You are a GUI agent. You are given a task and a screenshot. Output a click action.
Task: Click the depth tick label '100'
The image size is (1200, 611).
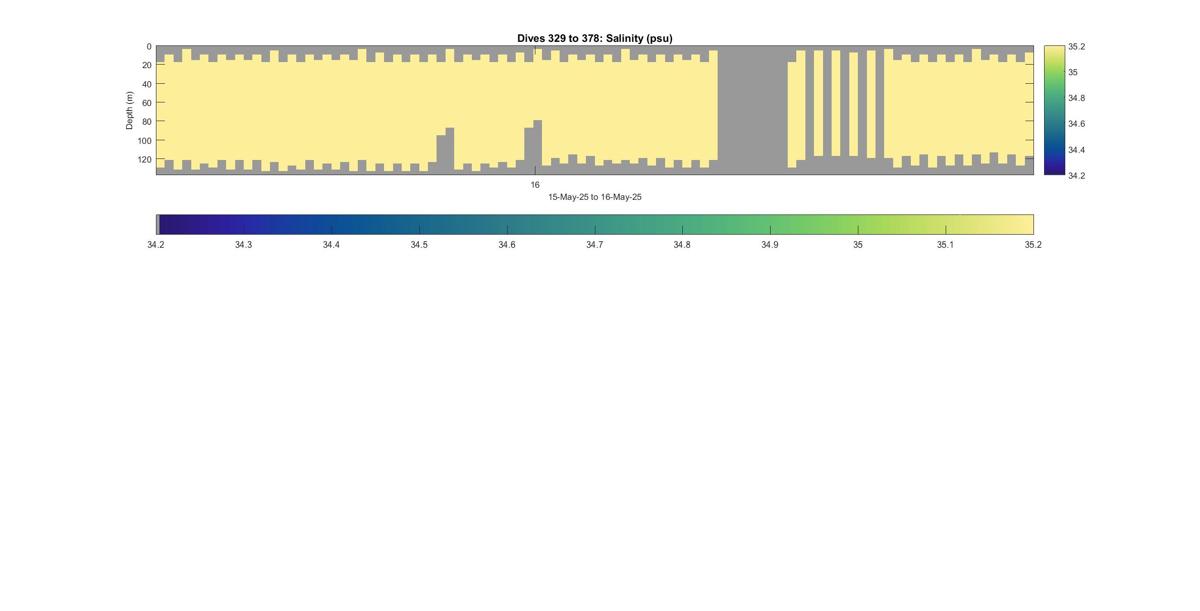[x=144, y=141]
